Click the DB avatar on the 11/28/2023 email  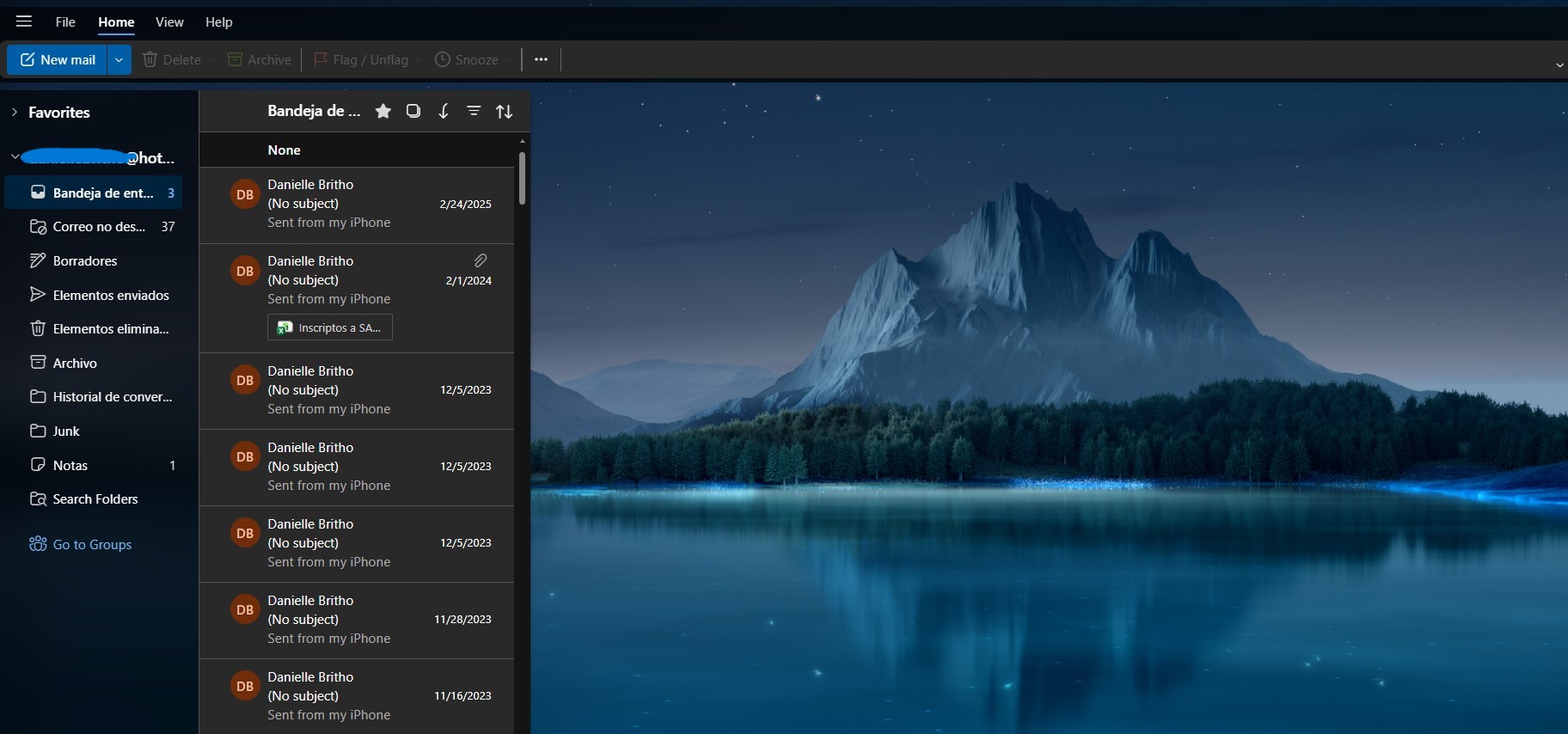(245, 609)
